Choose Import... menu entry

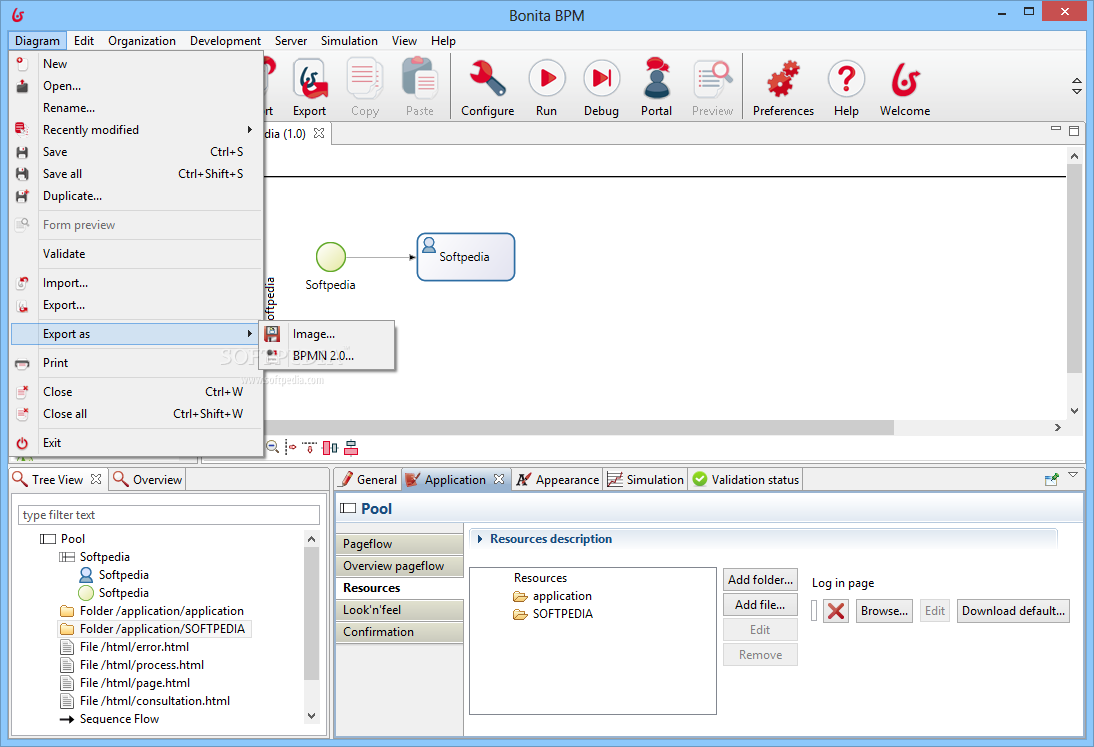pos(137,283)
